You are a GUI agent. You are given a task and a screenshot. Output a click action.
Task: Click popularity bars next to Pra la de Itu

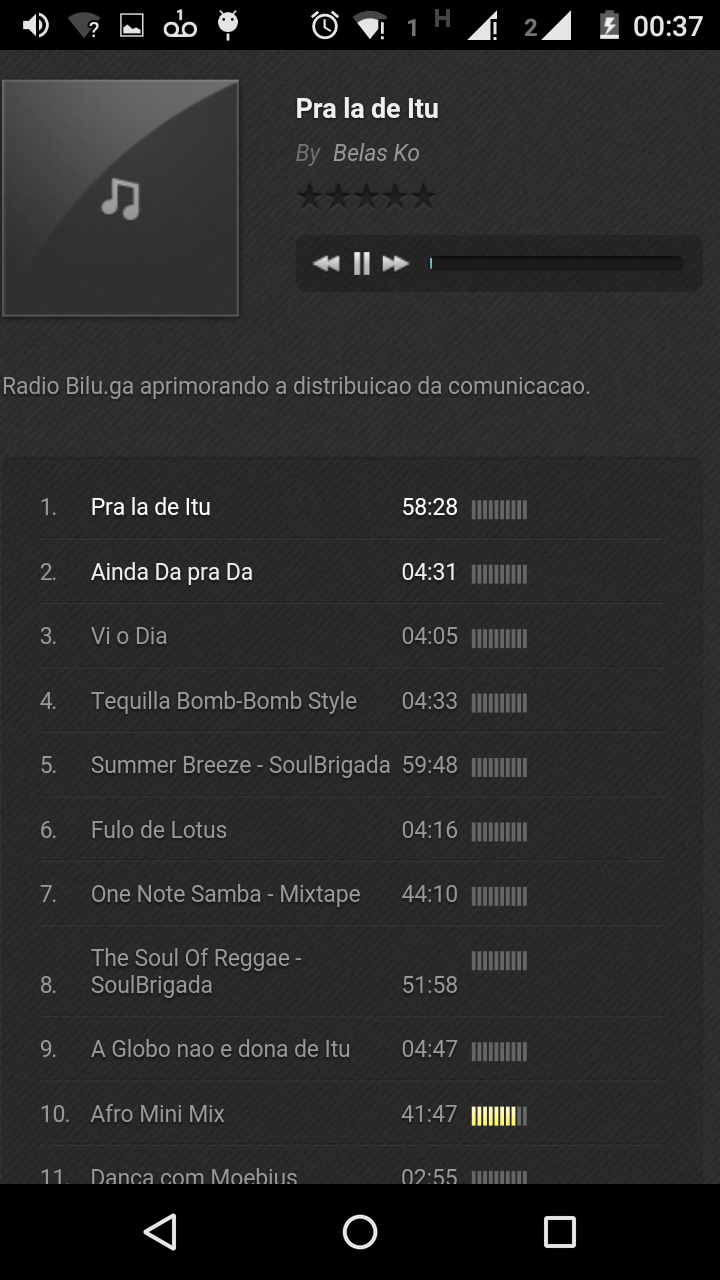click(x=499, y=510)
